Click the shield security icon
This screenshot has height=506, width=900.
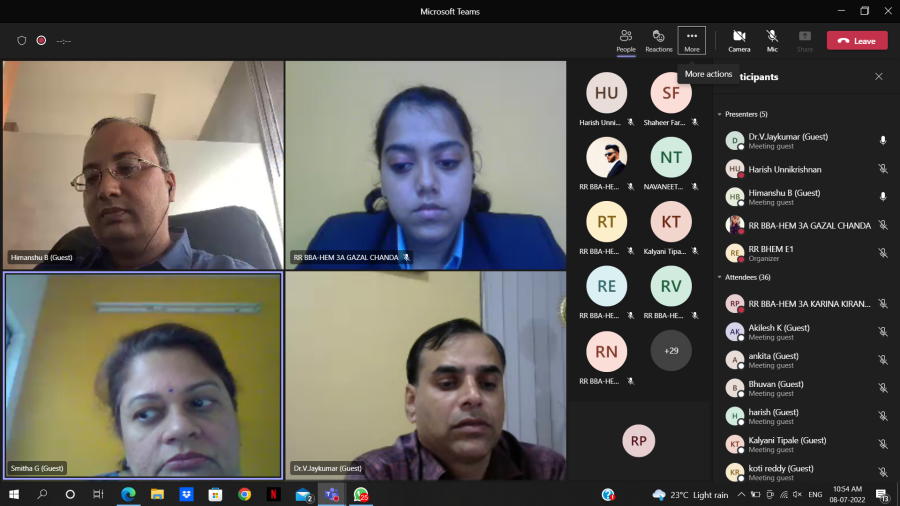tap(22, 41)
